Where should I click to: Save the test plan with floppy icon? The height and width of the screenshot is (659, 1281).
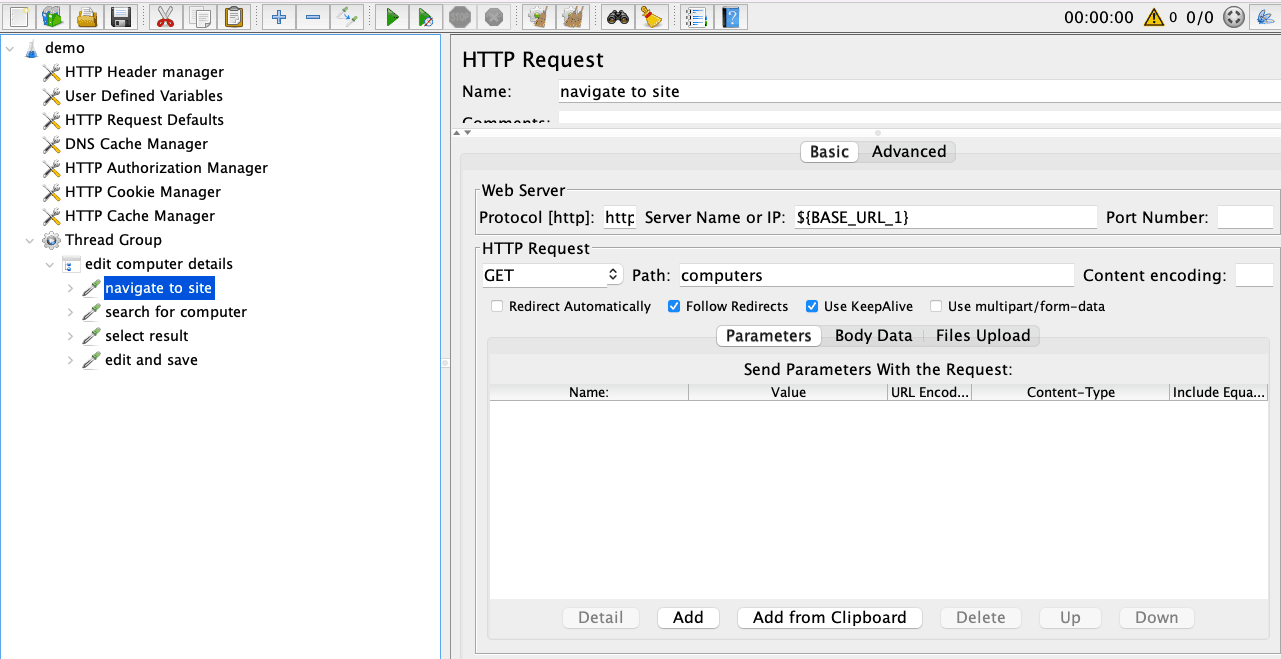[x=120, y=16]
